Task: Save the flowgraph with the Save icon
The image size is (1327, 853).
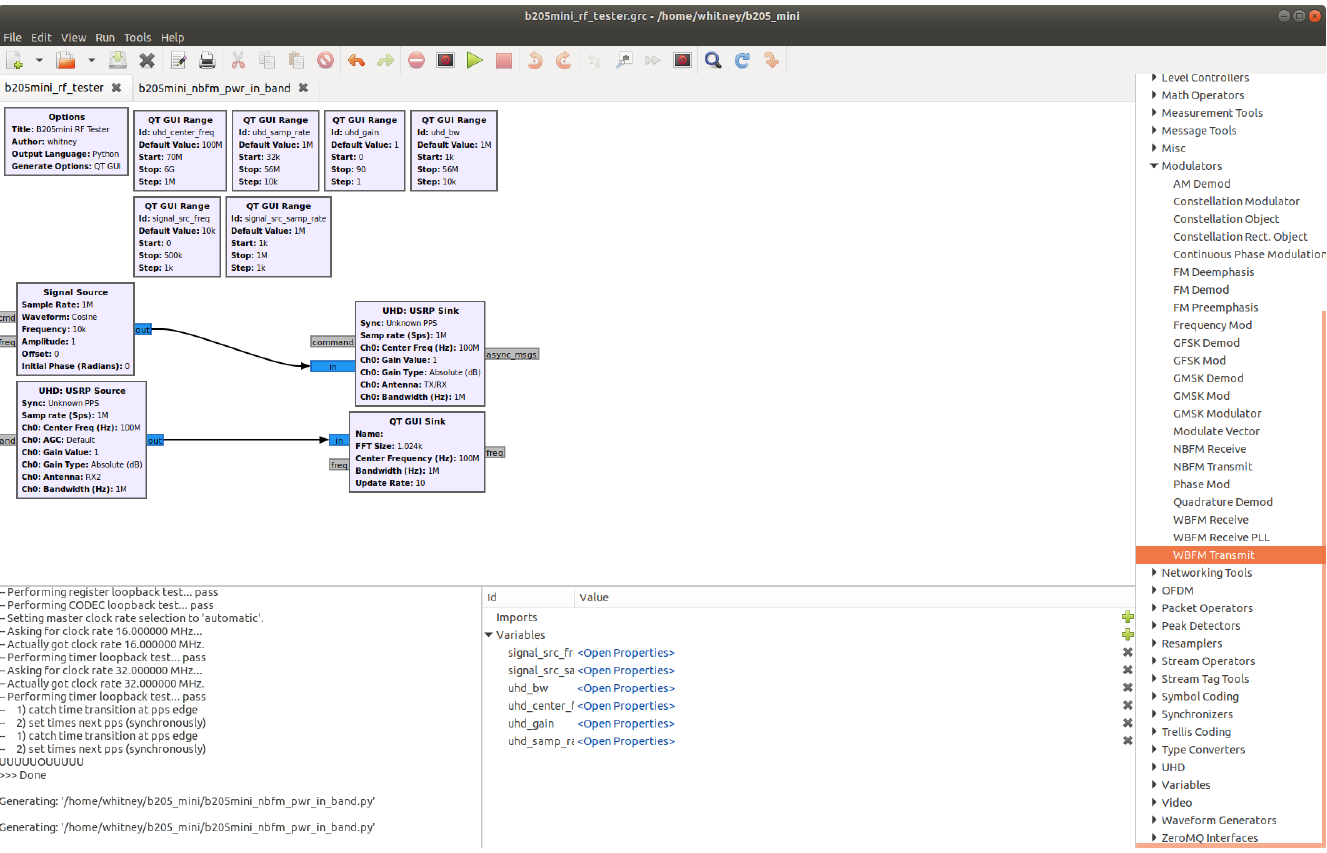Action: (118, 60)
